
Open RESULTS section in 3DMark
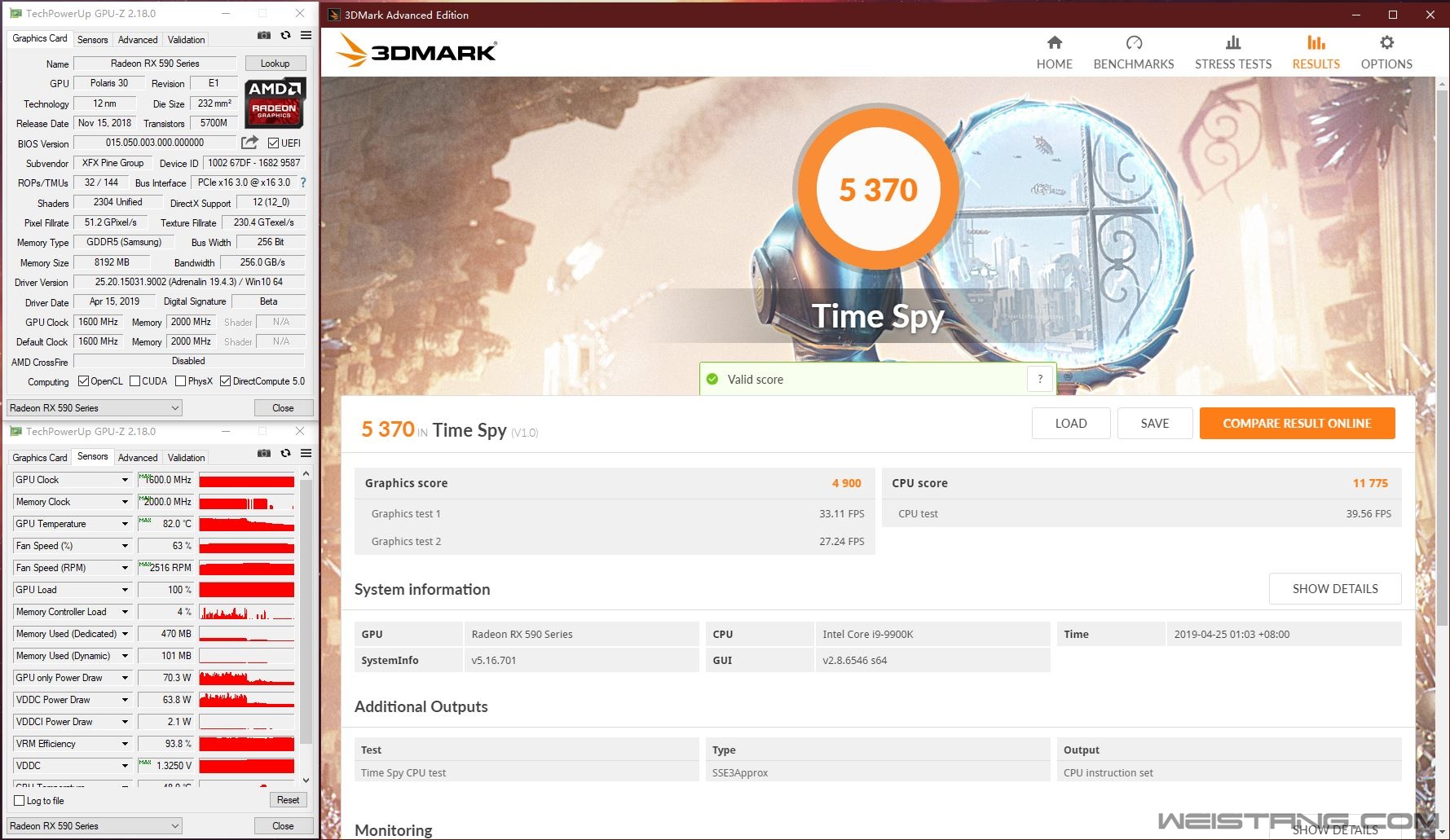1316,53
